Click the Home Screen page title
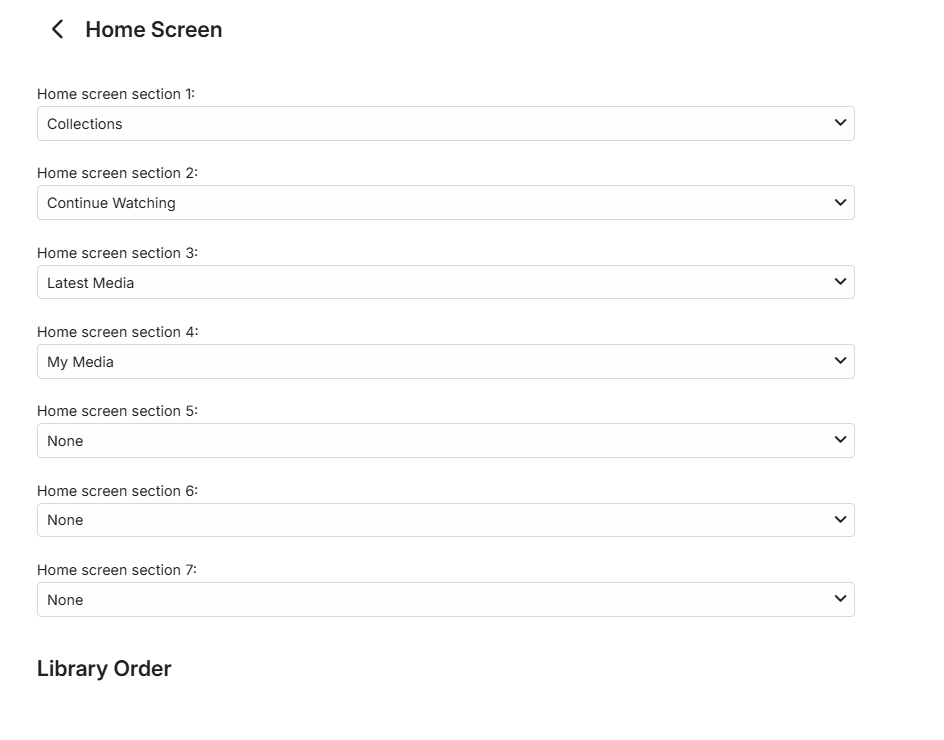944x740 pixels. tap(154, 30)
